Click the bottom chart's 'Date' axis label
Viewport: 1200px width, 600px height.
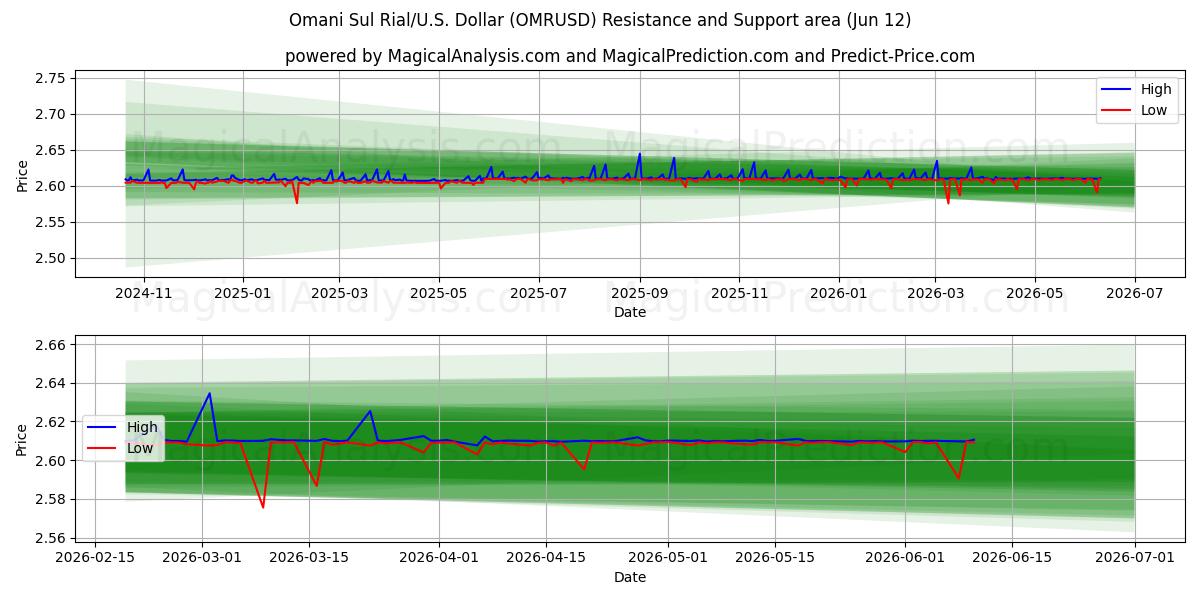click(x=630, y=577)
